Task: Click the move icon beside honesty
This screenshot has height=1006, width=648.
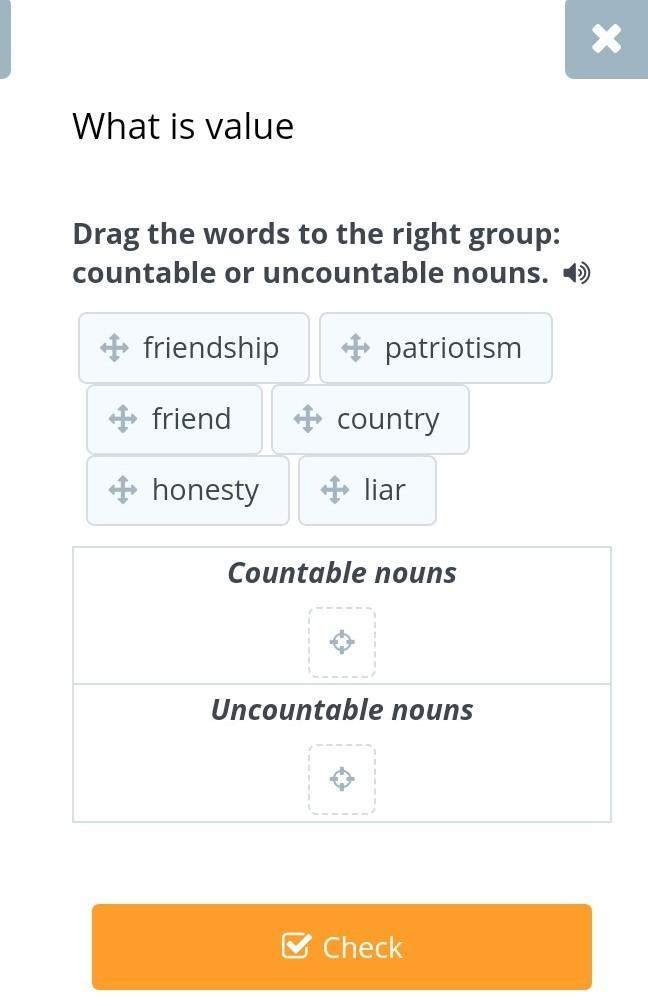Action: [x=122, y=490]
